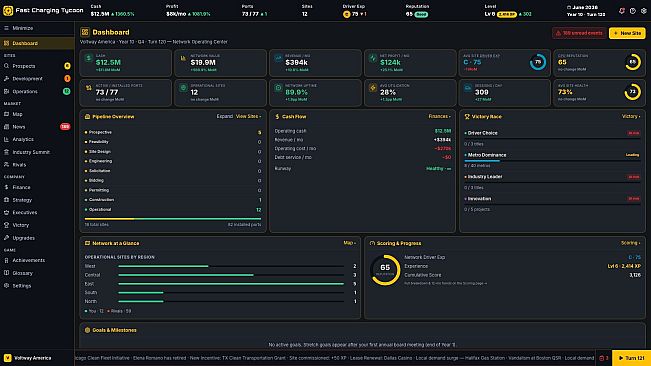Open the settings gear icon in top bar
The width and height of the screenshot is (651, 366).
coord(643,11)
